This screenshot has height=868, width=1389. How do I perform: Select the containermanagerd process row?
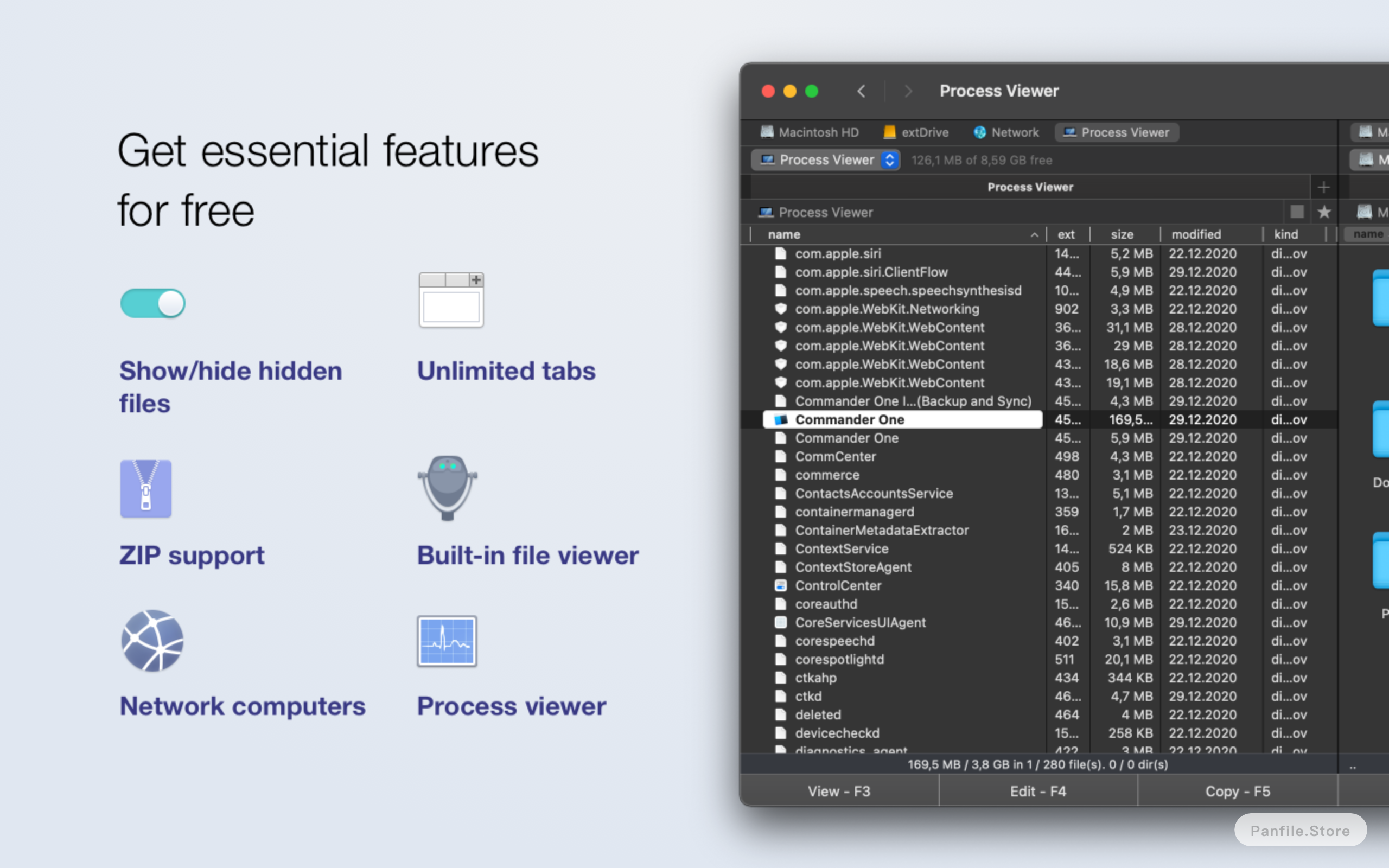[x=1039, y=512]
